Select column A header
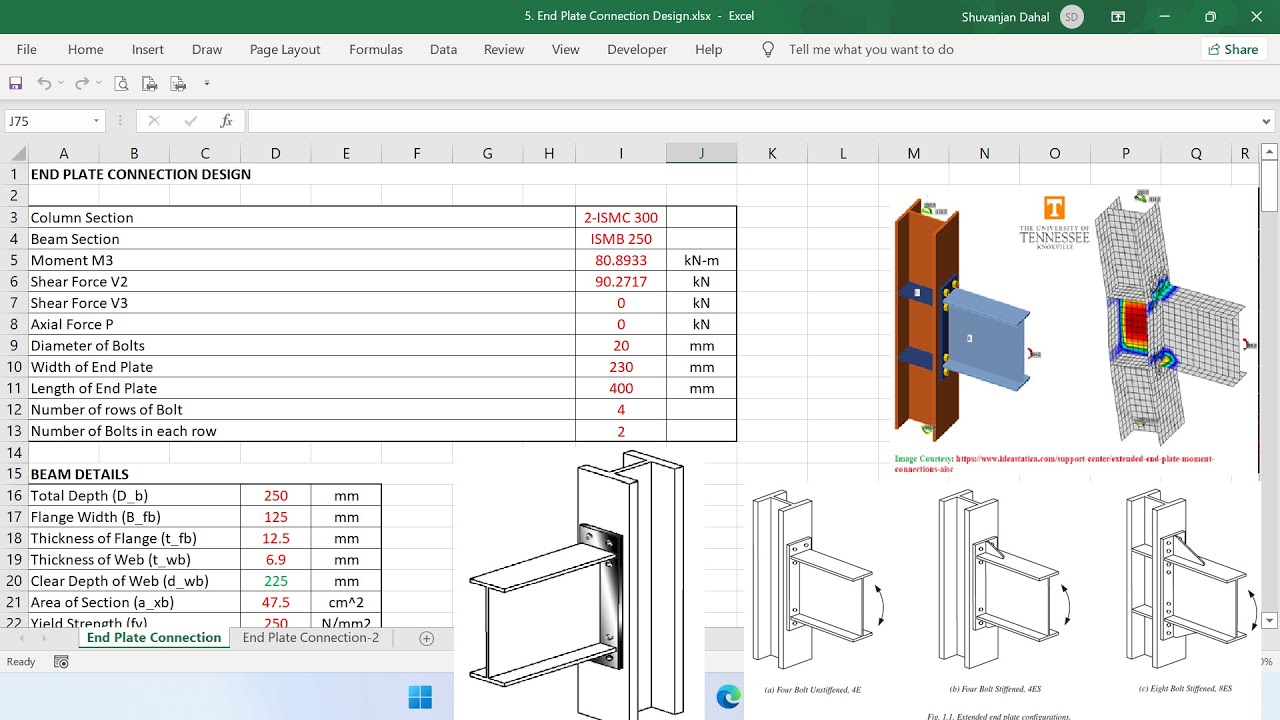Viewport: 1280px width, 720px height. coord(64,153)
